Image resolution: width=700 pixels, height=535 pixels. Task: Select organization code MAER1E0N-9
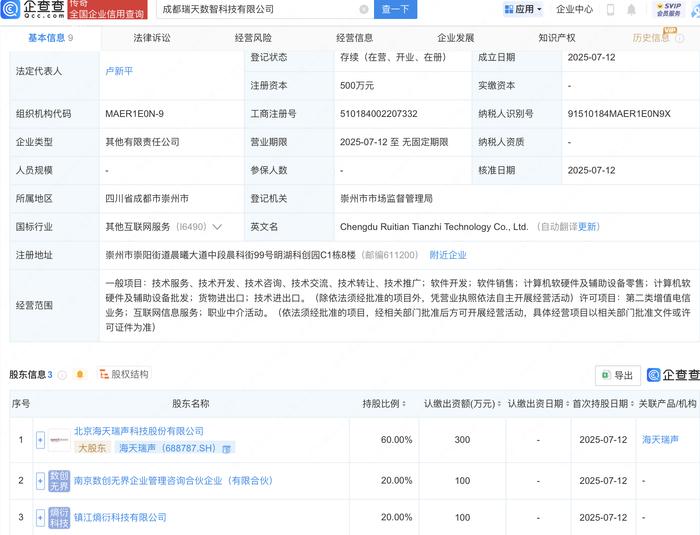click(x=134, y=114)
